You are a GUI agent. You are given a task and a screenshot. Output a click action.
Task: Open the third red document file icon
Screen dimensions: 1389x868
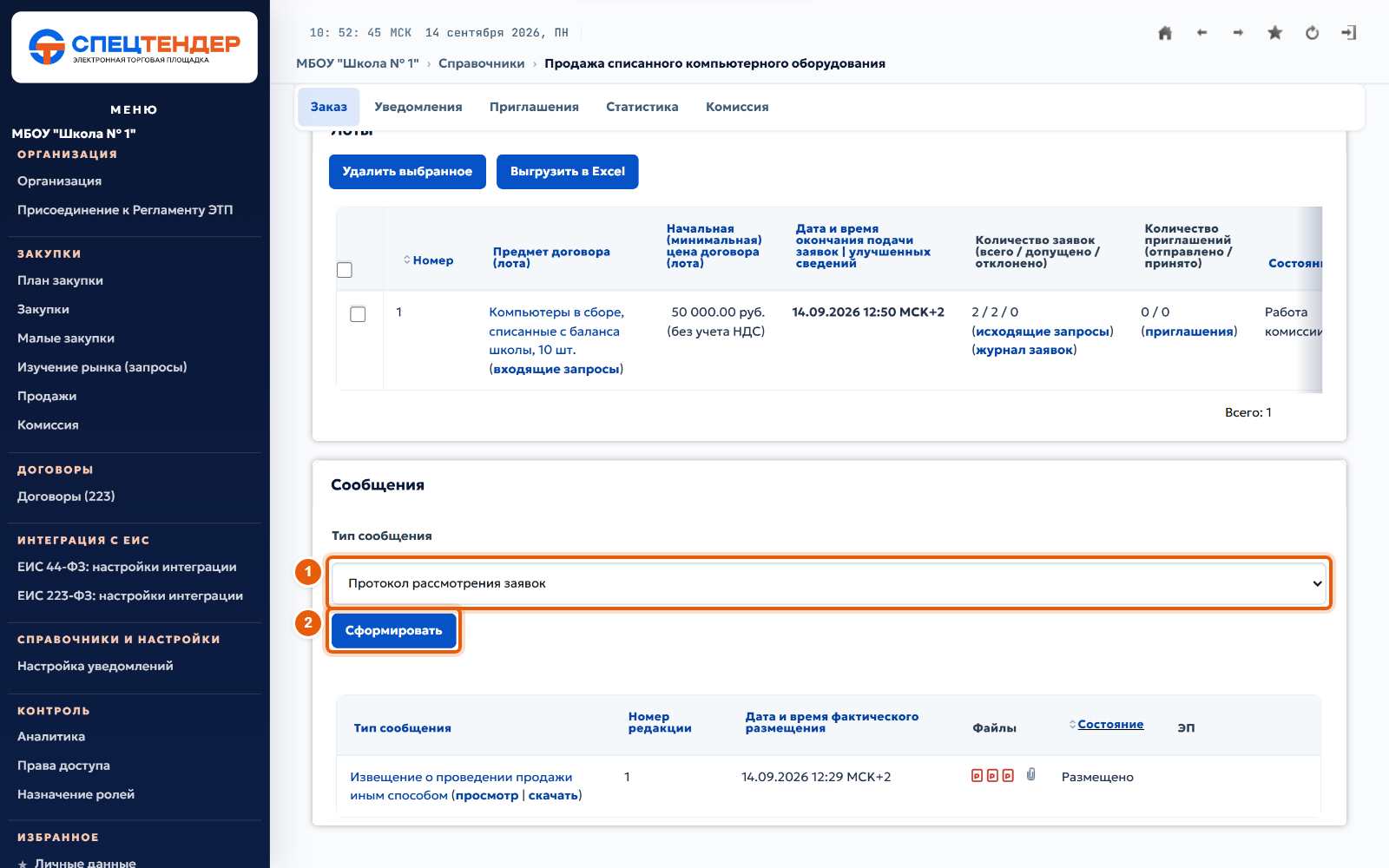click(1008, 775)
